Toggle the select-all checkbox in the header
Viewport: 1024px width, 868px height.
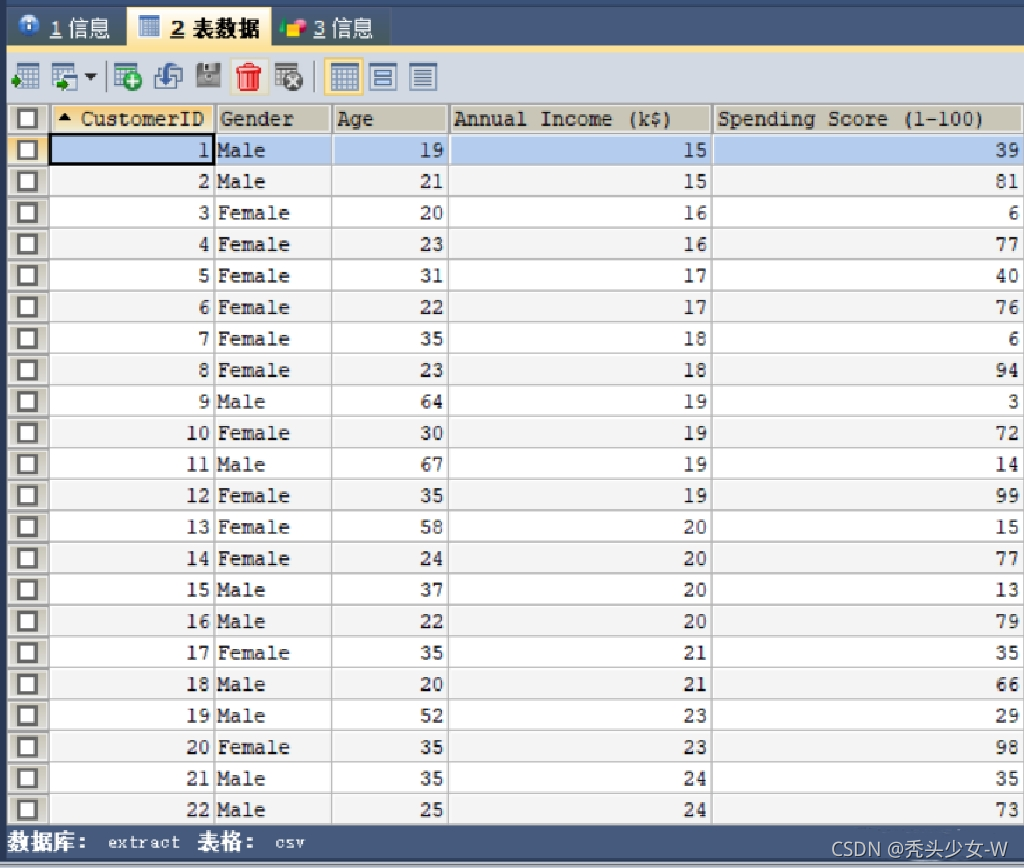tap(27, 119)
